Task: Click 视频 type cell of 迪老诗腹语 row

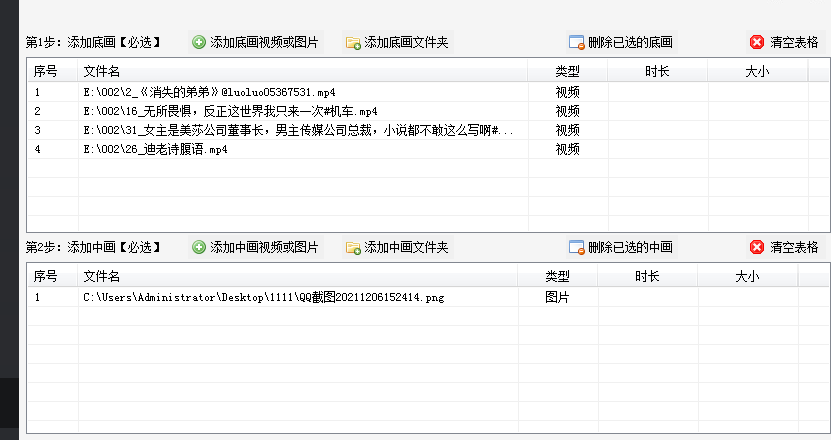Action: (x=568, y=149)
